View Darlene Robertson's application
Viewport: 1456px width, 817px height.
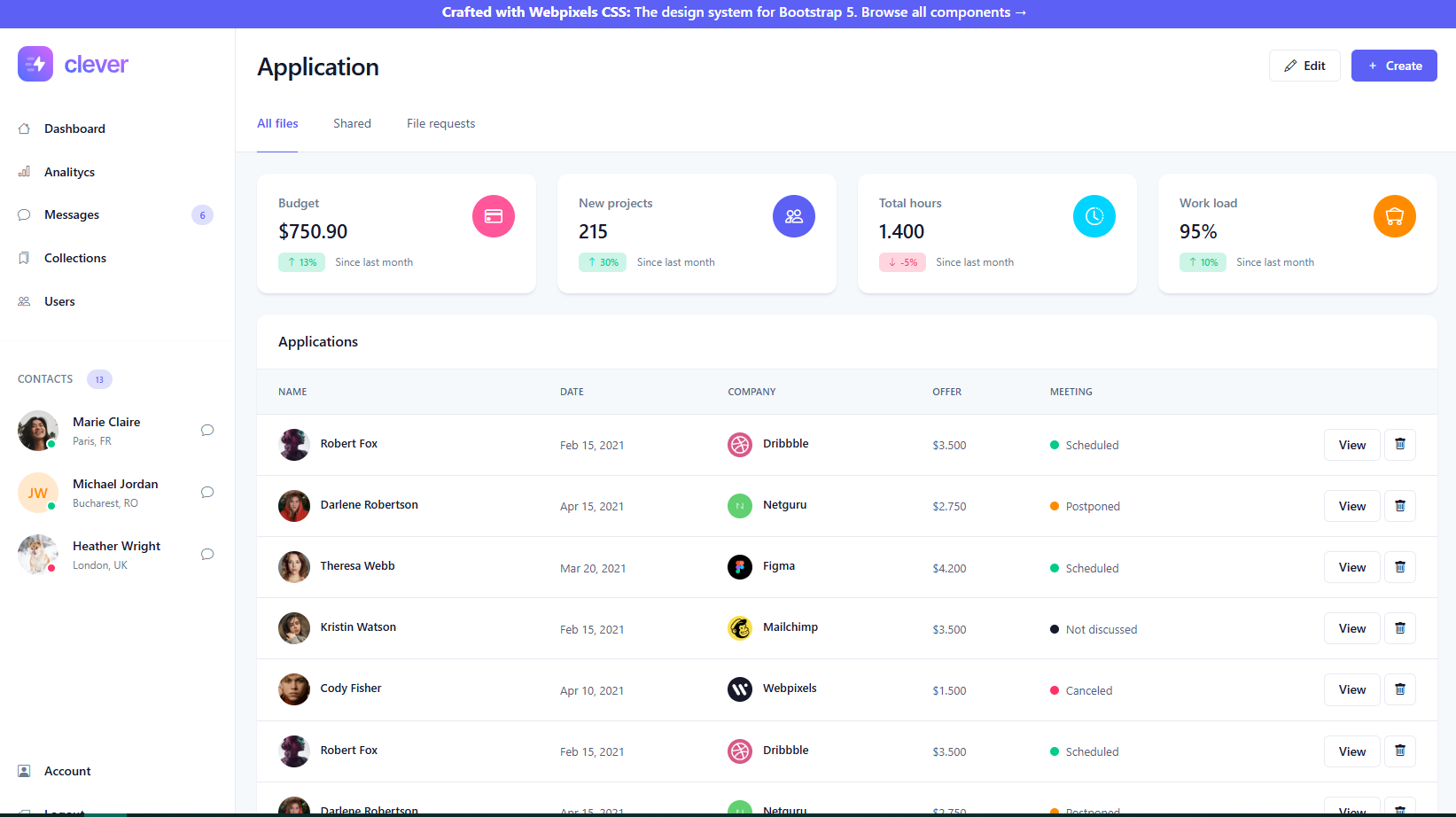point(1351,506)
